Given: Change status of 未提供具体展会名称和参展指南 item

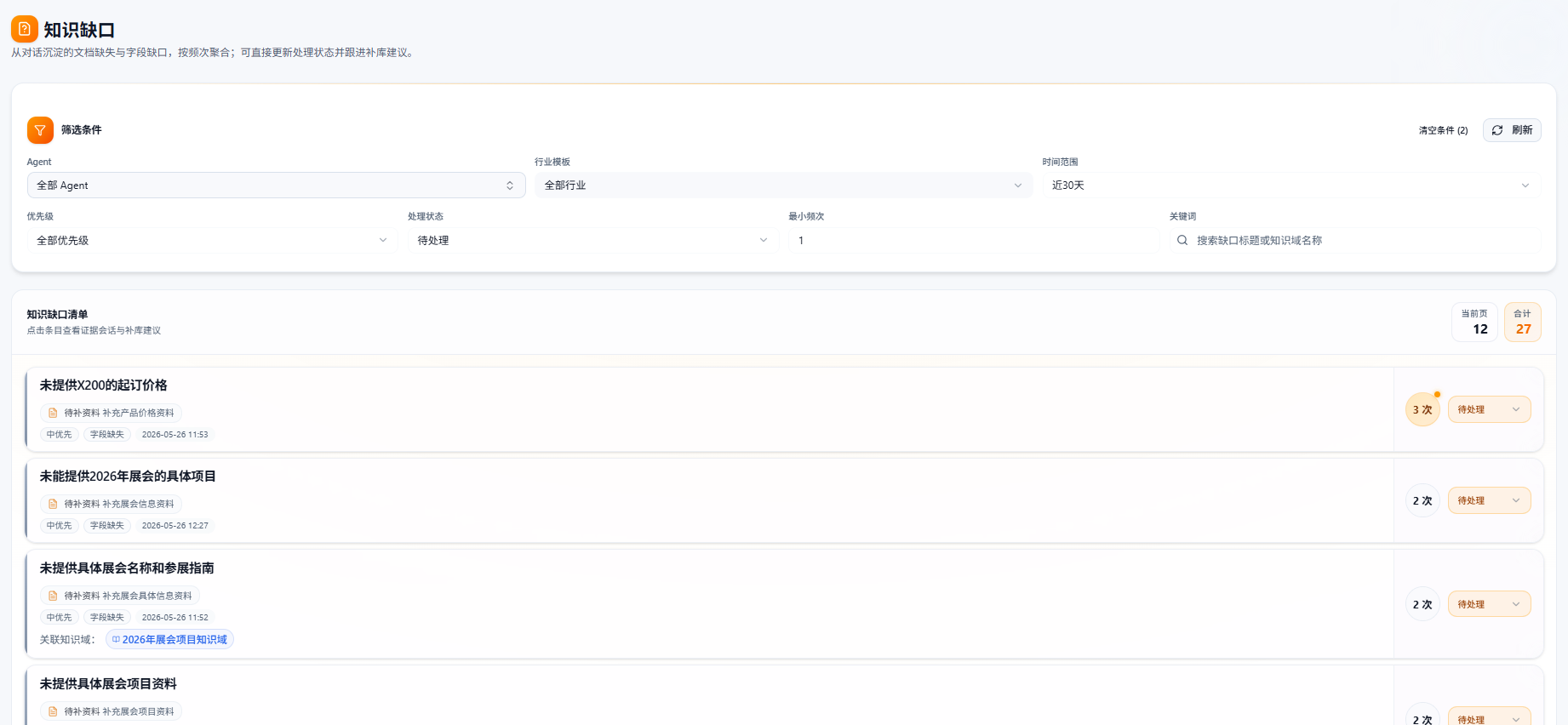Looking at the screenshot, I should [x=1489, y=604].
